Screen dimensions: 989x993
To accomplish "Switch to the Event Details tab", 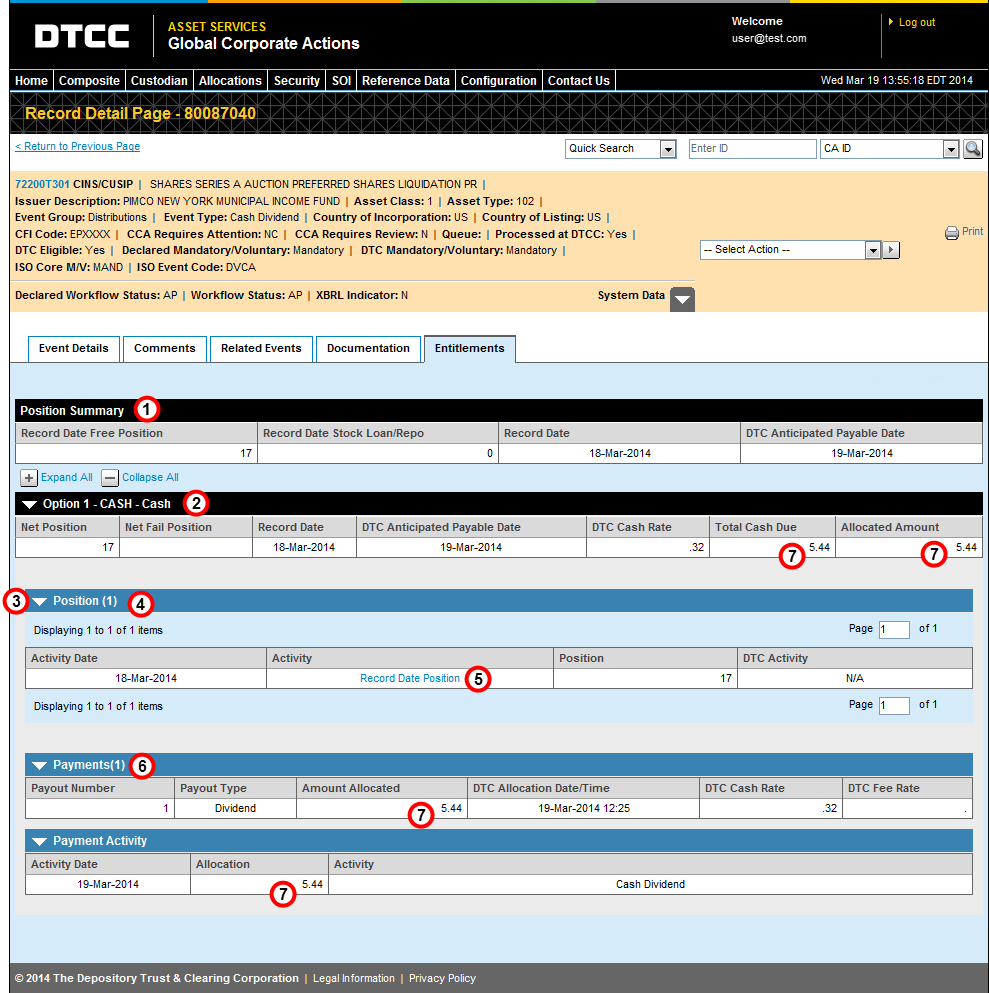I will click(x=73, y=349).
